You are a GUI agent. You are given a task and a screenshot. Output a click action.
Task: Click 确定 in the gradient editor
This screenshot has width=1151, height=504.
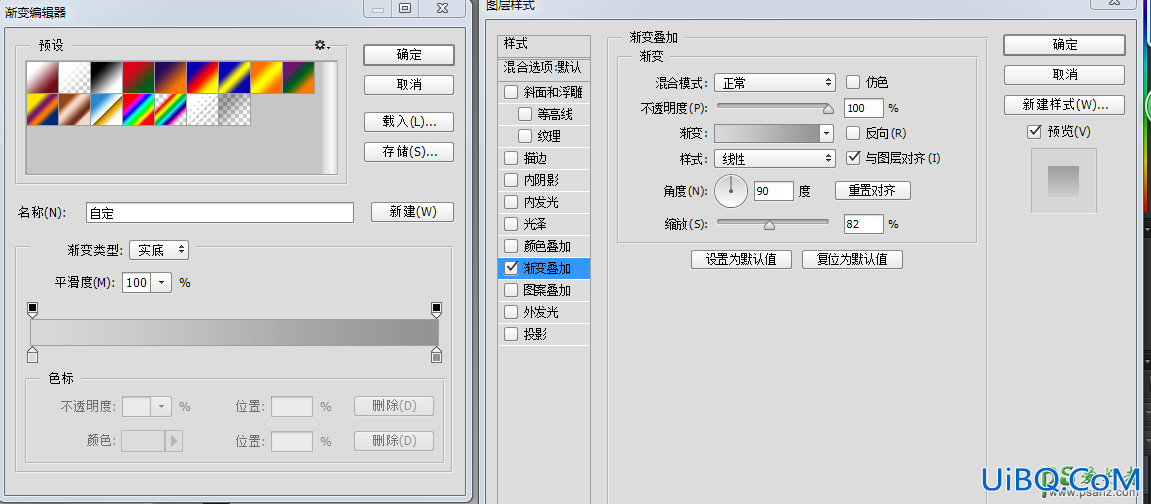tap(409, 54)
